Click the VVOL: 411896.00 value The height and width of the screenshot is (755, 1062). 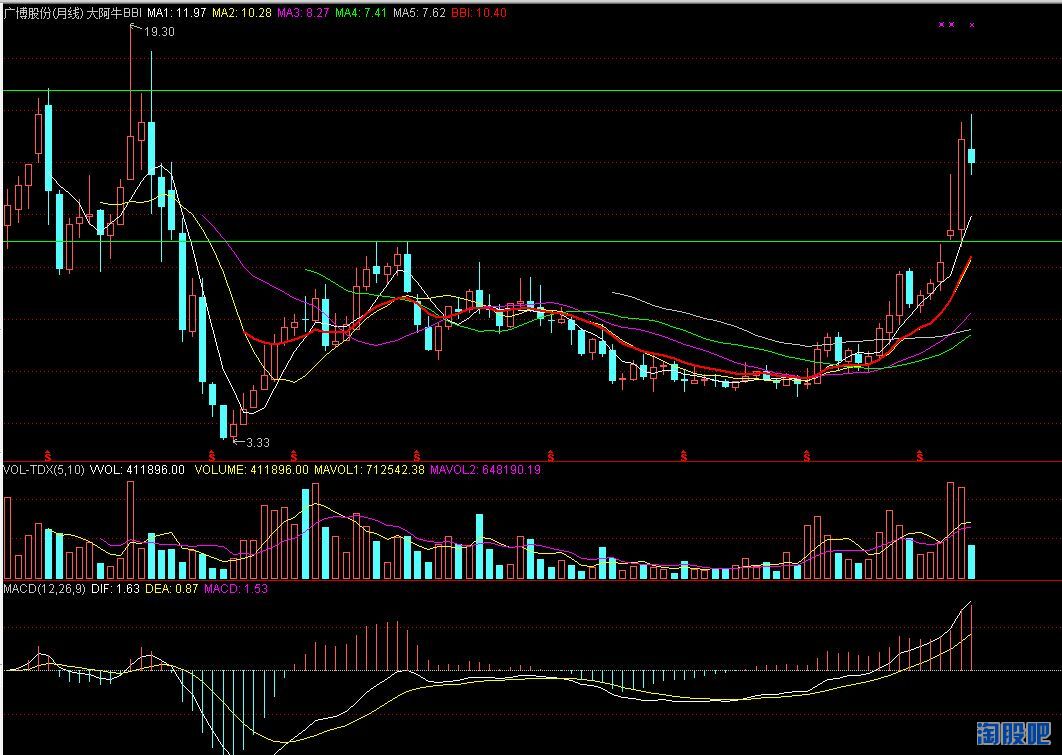point(137,469)
